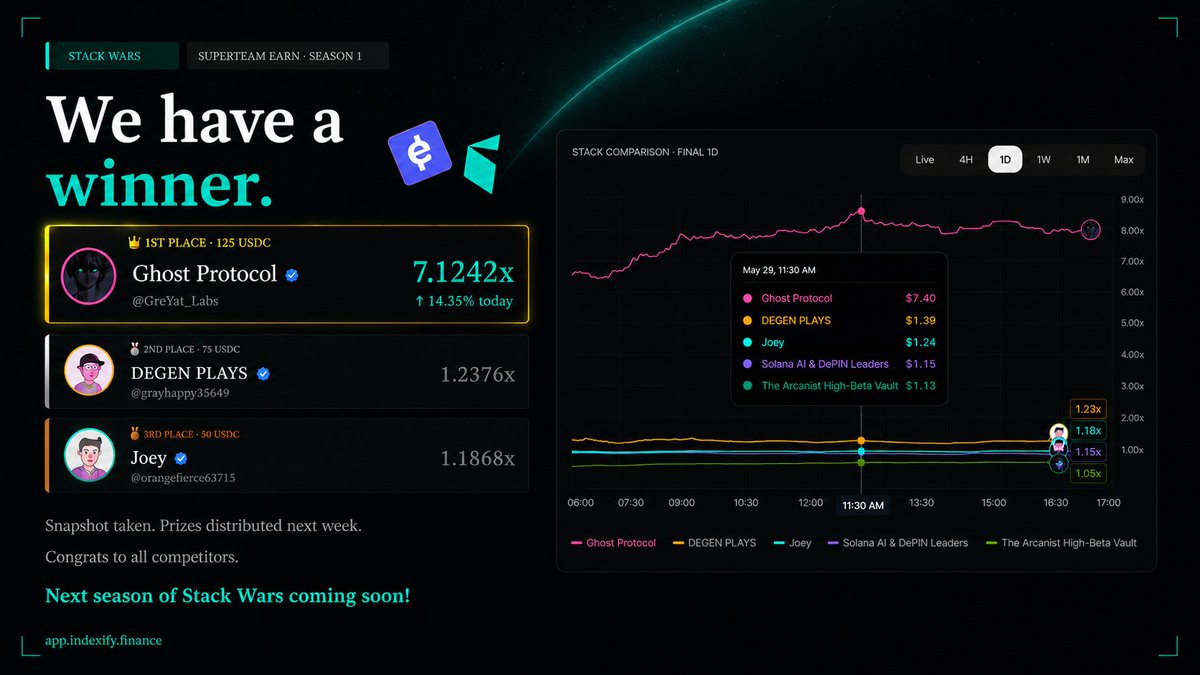Select the 1M timeframe tab
Screen dimensions: 1200x675
pos(1082,160)
